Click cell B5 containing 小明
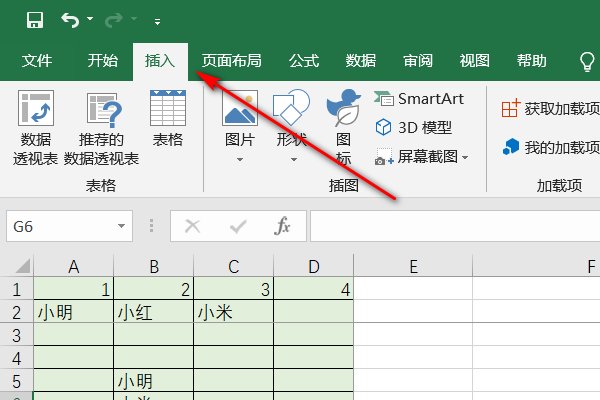The width and height of the screenshot is (600, 400). (x=154, y=381)
